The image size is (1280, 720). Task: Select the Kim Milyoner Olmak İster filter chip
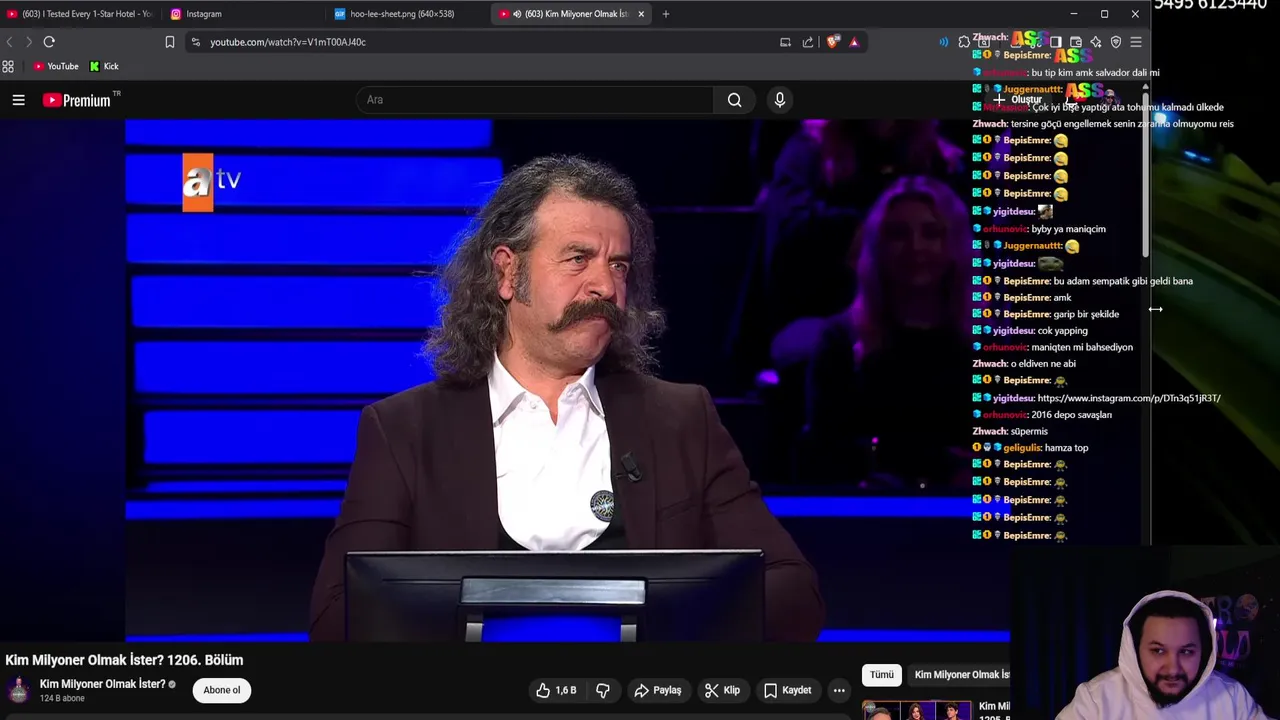click(x=961, y=675)
